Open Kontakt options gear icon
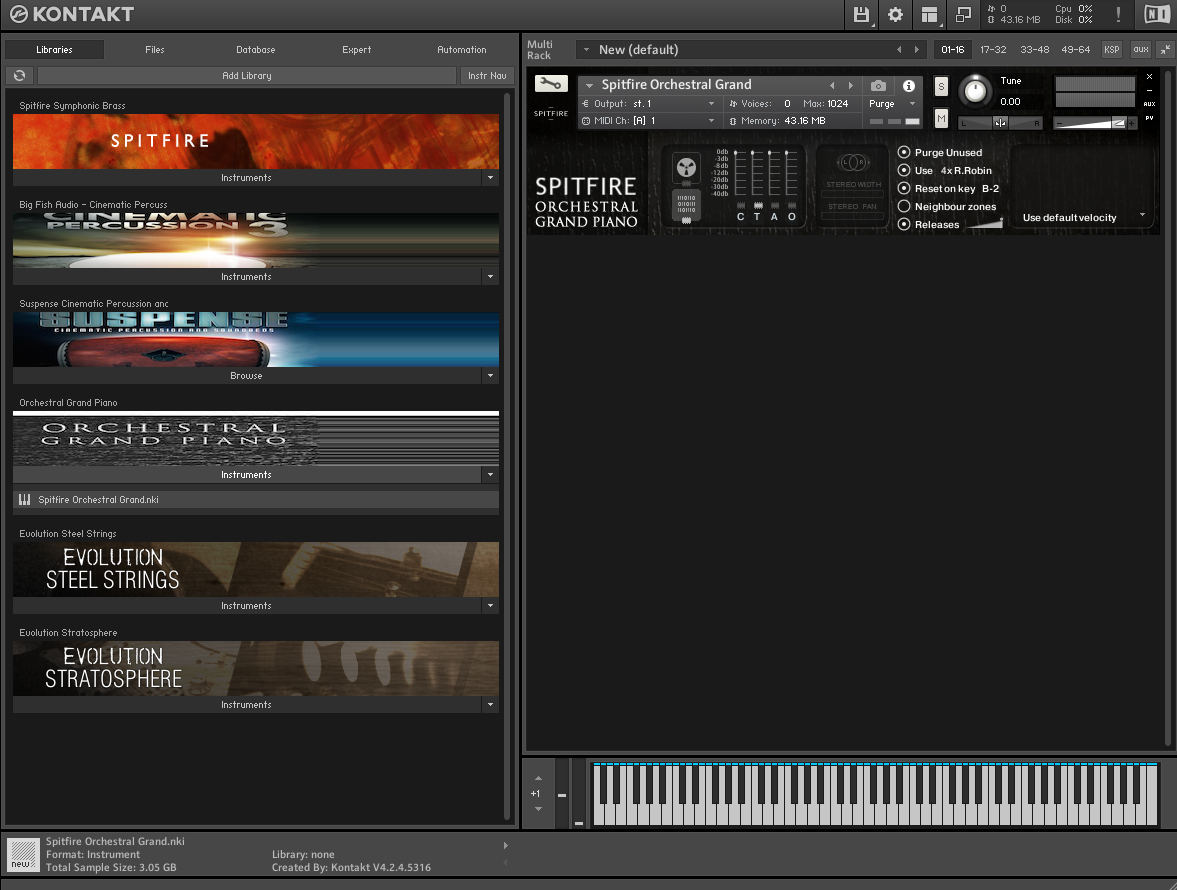Image resolution: width=1177 pixels, height=890 pixels. pyautogui.click(x=895, y=14)
